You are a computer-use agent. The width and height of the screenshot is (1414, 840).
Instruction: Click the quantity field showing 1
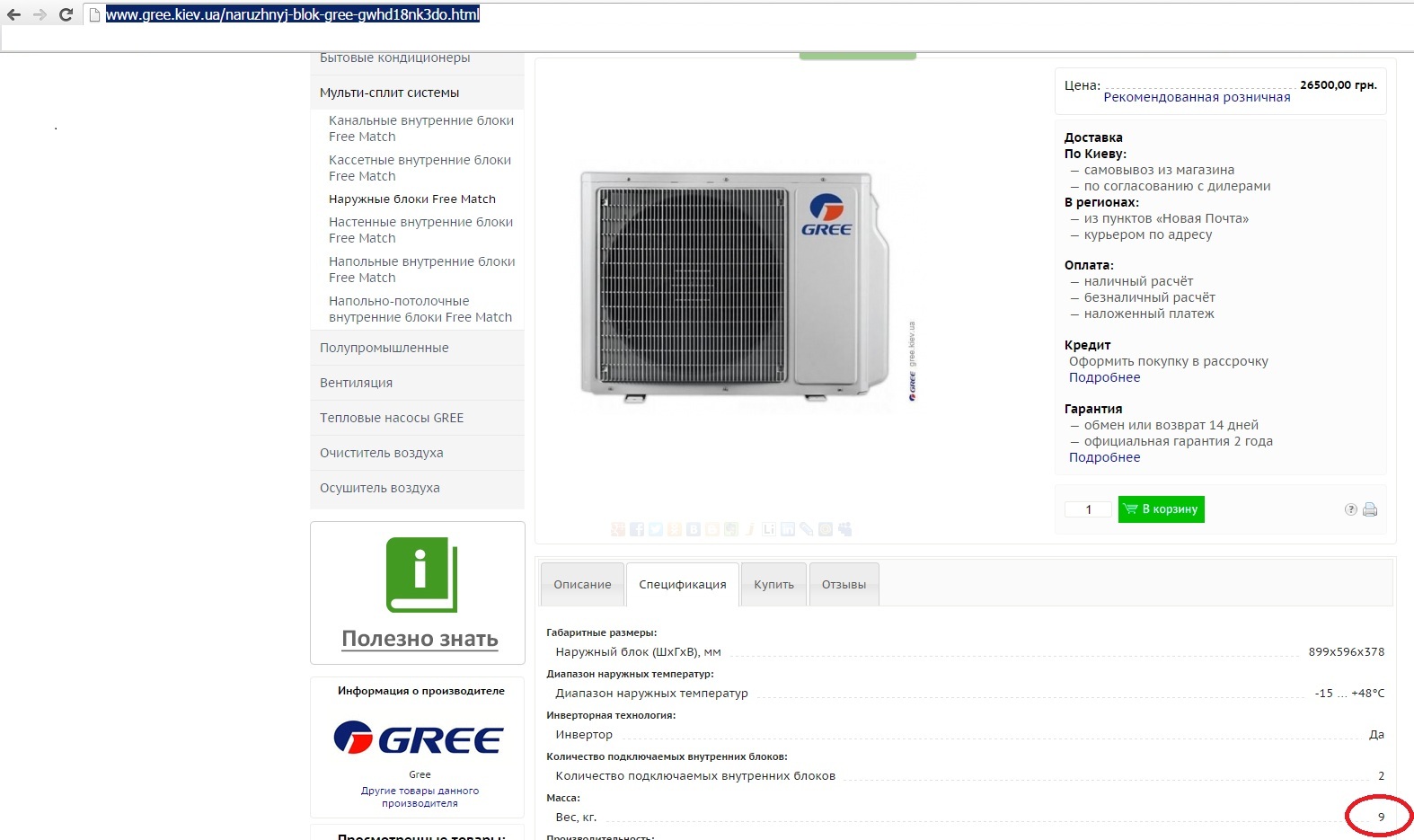(1088, 509)
